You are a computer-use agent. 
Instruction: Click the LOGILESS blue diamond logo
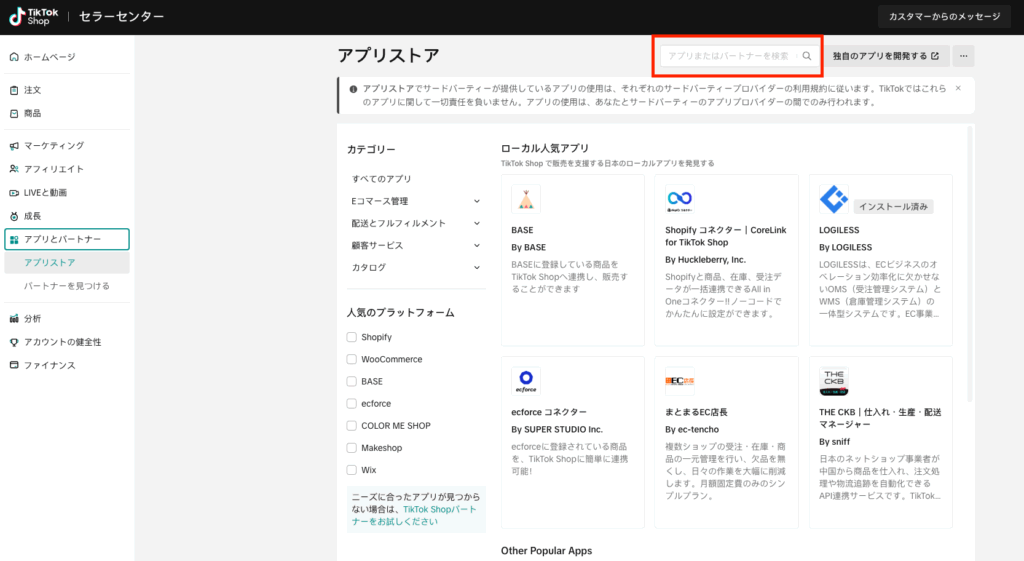tap(833, 199)
